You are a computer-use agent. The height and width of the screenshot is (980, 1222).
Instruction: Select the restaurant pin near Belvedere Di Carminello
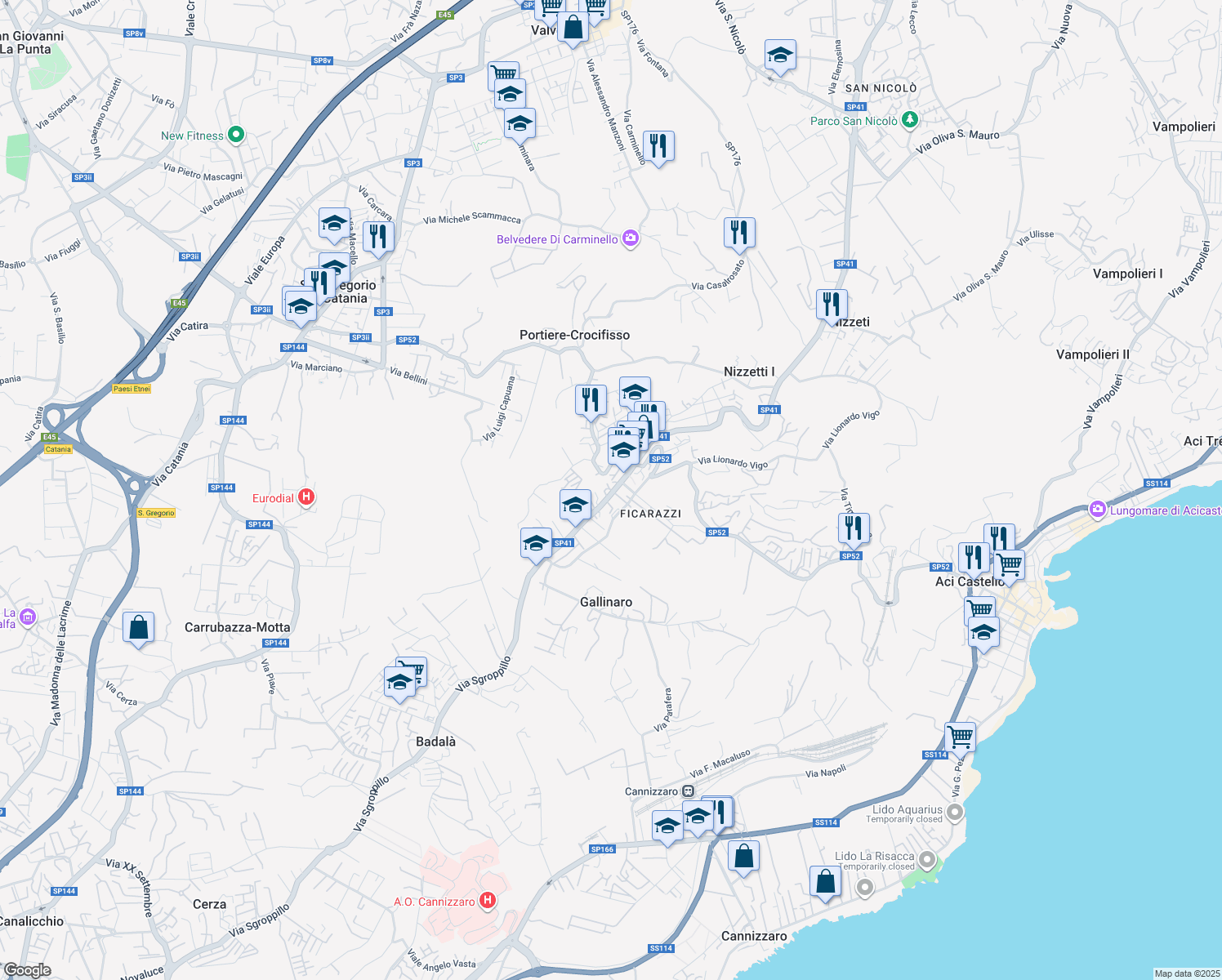coord(738,233)
